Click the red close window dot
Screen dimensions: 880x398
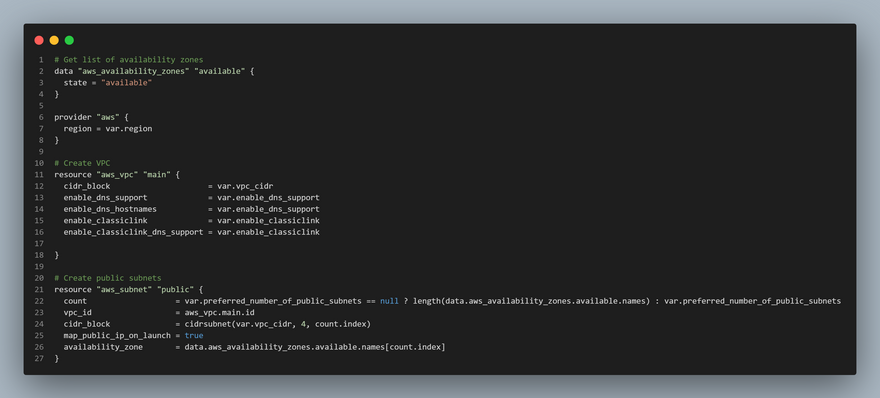tap(39, 40)
